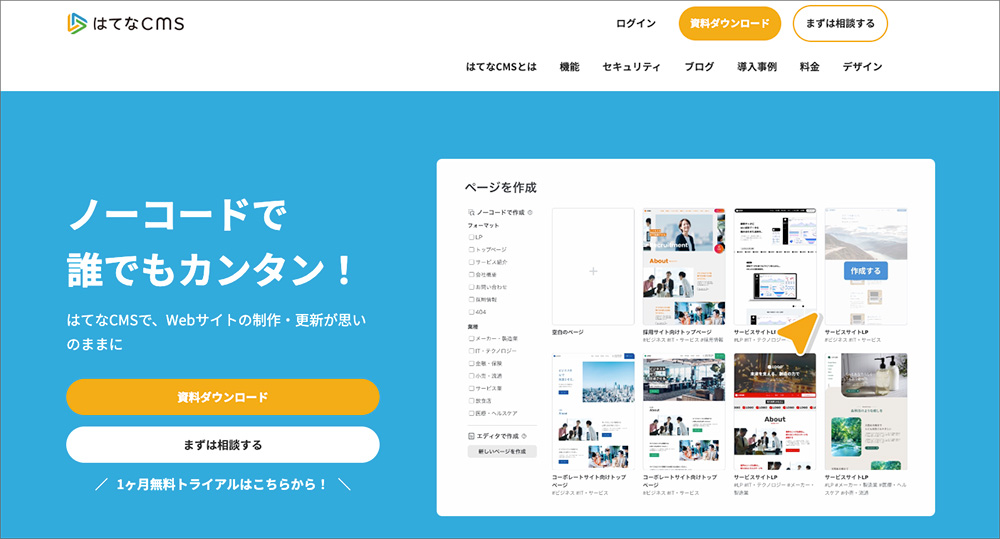Click the info icon beside エディタで作成
Viewport: 1000px width, 539px height.
pos(524,436)
